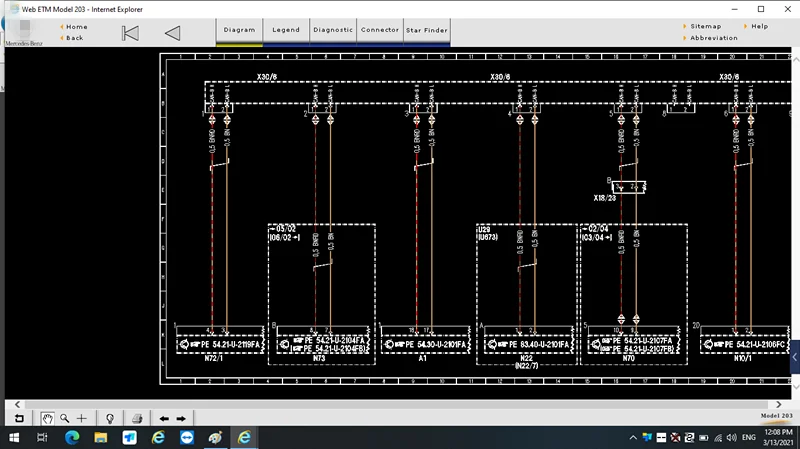Click the A1 component label

point(422,358)
